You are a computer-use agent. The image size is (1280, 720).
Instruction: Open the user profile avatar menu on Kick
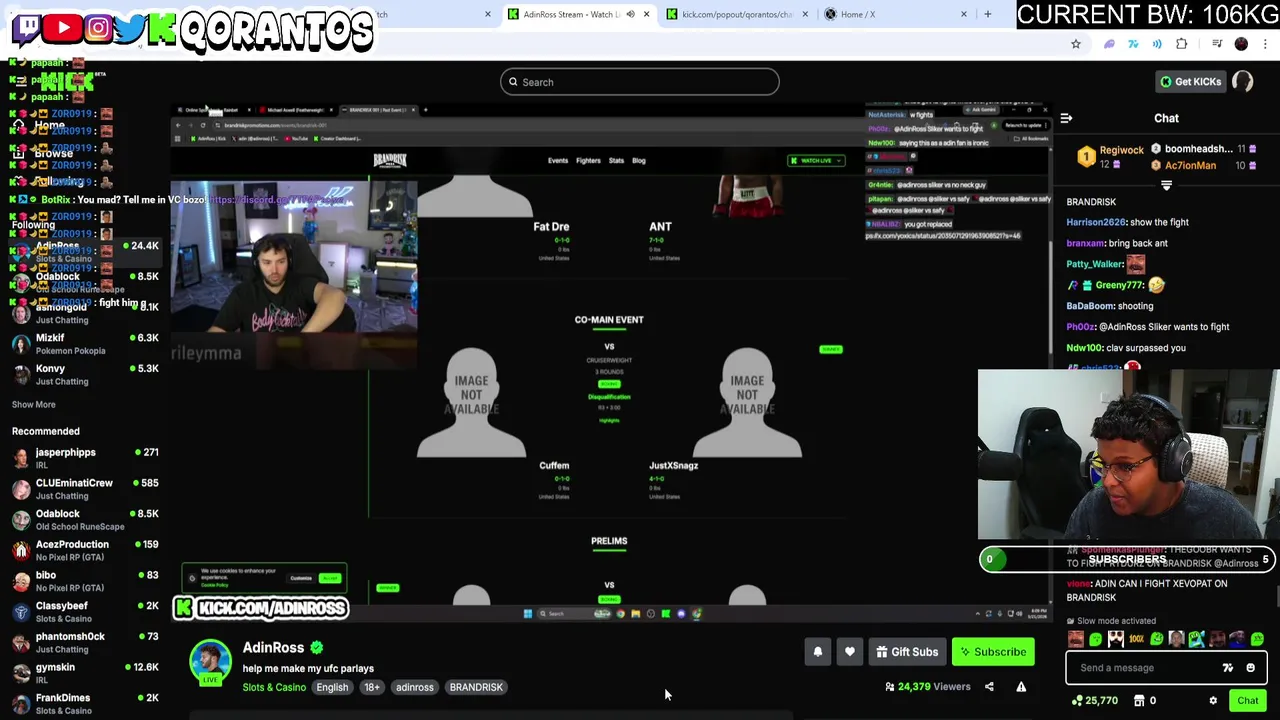click(x=1243, y=82)
